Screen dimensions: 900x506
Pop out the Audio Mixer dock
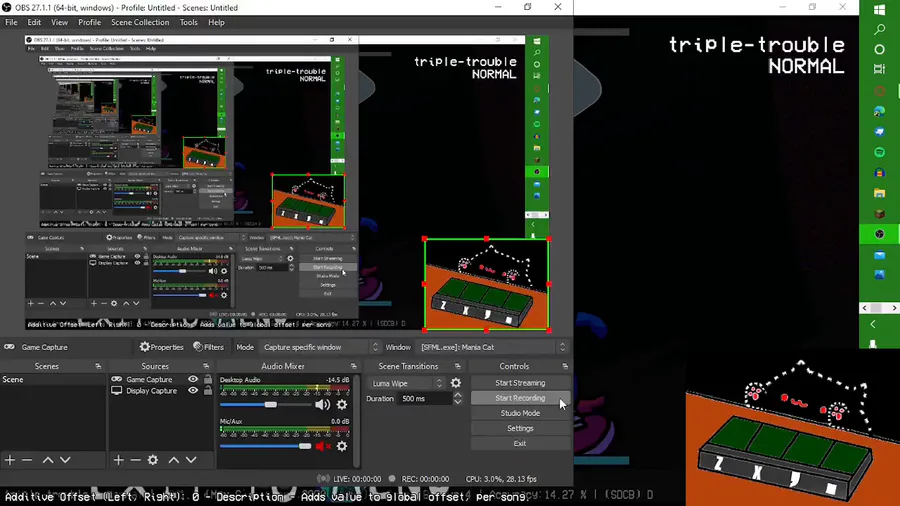point(354,366)
